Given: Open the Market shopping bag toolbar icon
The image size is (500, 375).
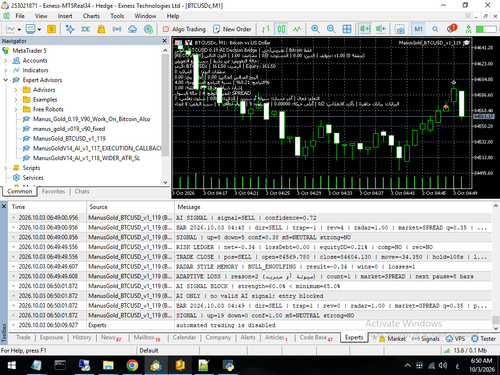Looking at the screenshot, I should [x=101, y=29].
